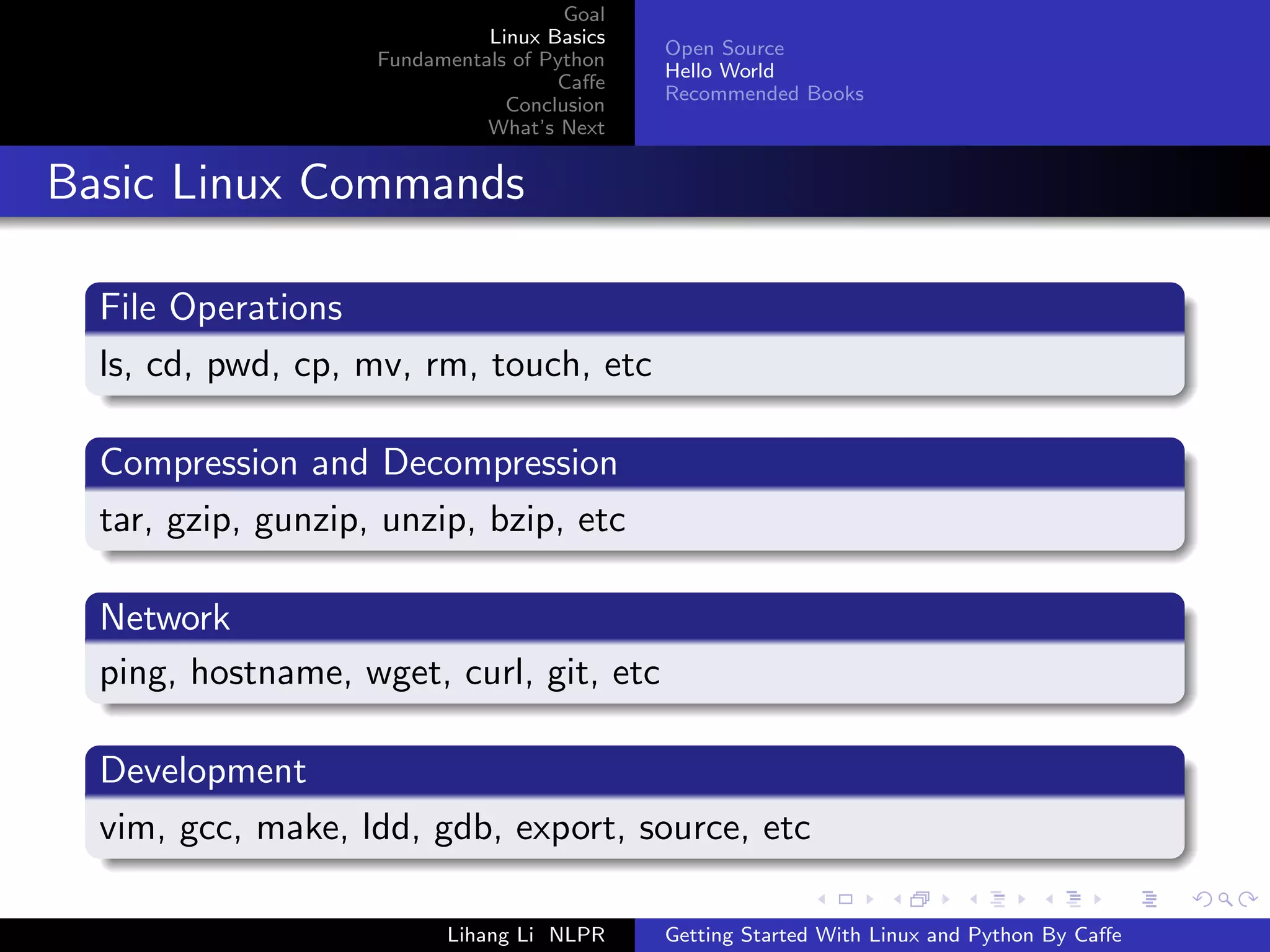Open the What's Next section
The image size is (1270, 952).
(x=546, y=128)
